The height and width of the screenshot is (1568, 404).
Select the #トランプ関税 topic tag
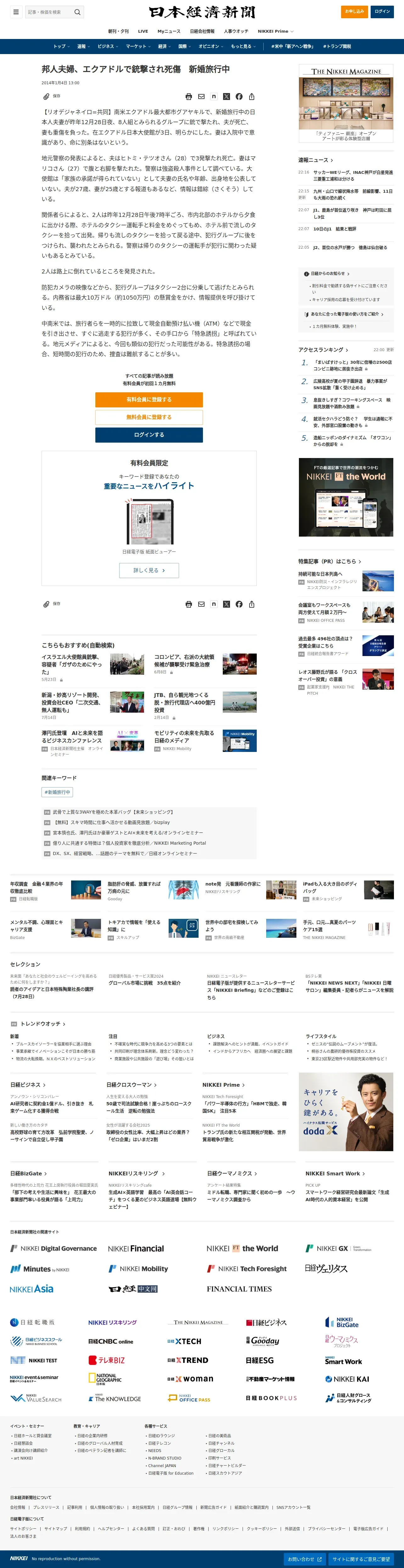click(337, 46)
